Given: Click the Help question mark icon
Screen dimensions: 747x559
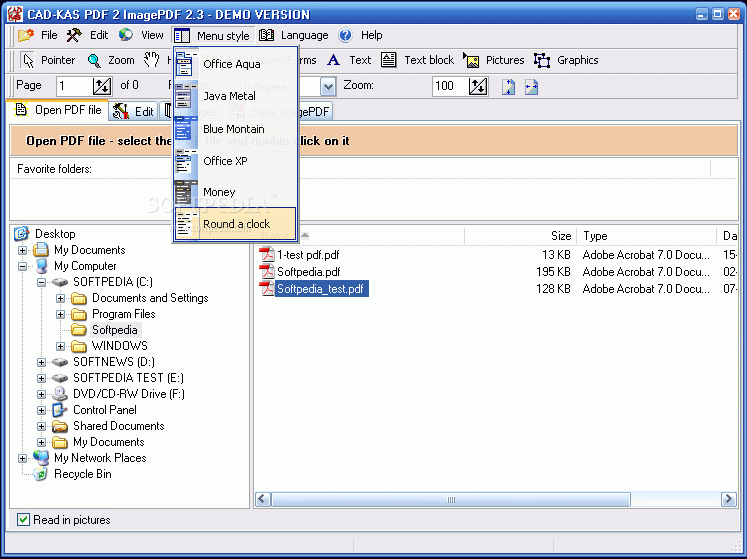Looking at the screenshot, I should tap(345, 35).
